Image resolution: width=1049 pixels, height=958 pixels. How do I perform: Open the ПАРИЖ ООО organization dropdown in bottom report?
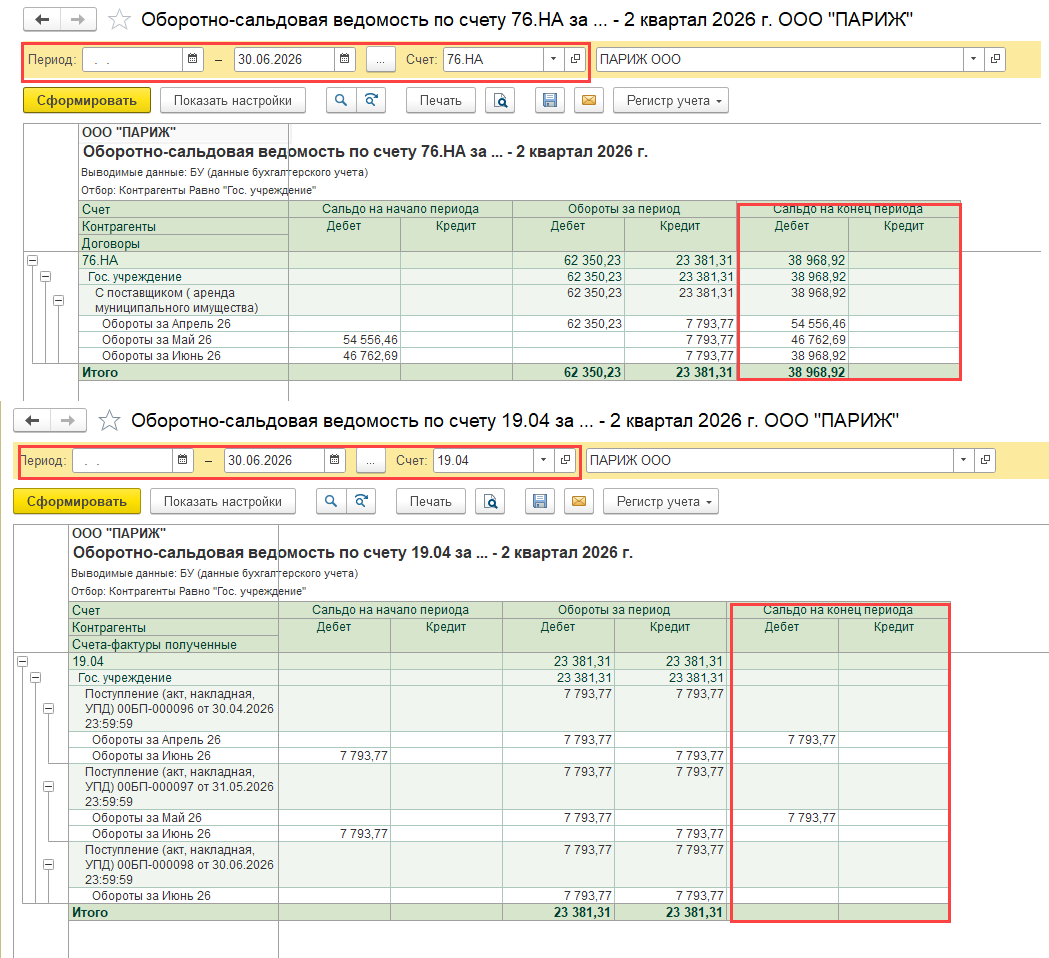[x=963, y=460]
